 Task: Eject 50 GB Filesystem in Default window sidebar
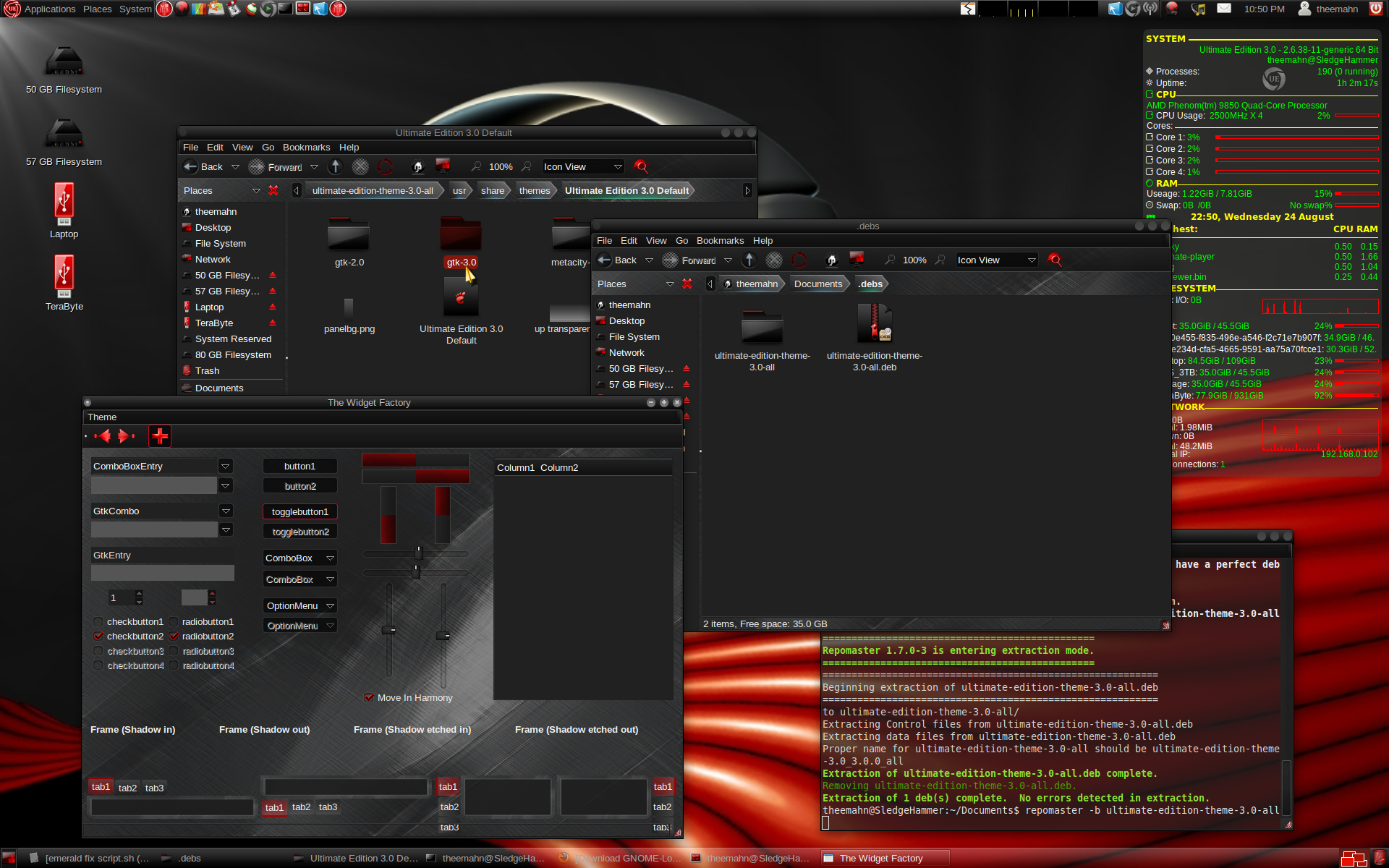(x=273, y=275)
